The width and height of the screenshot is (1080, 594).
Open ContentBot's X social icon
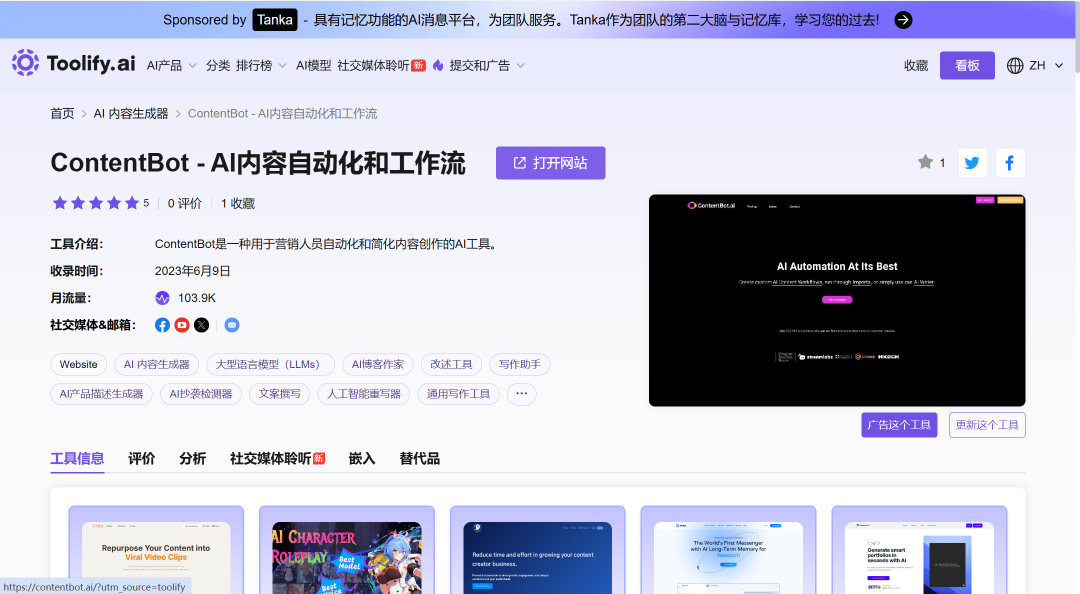coord(201,325)
